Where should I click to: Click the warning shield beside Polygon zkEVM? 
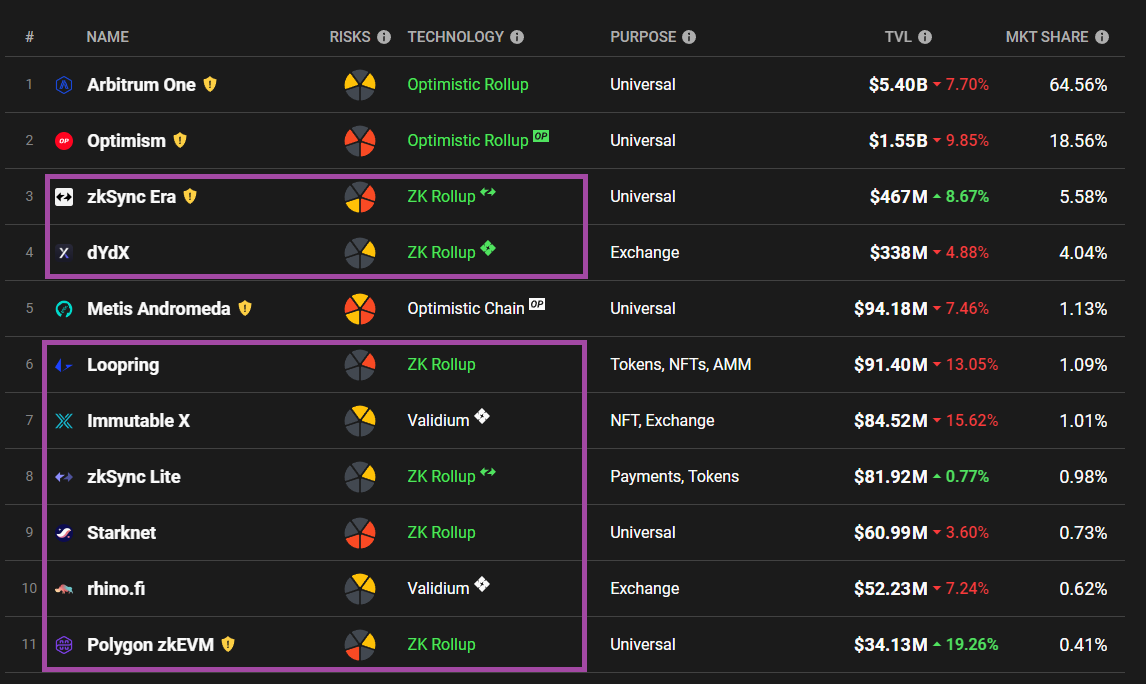point(228,644)
